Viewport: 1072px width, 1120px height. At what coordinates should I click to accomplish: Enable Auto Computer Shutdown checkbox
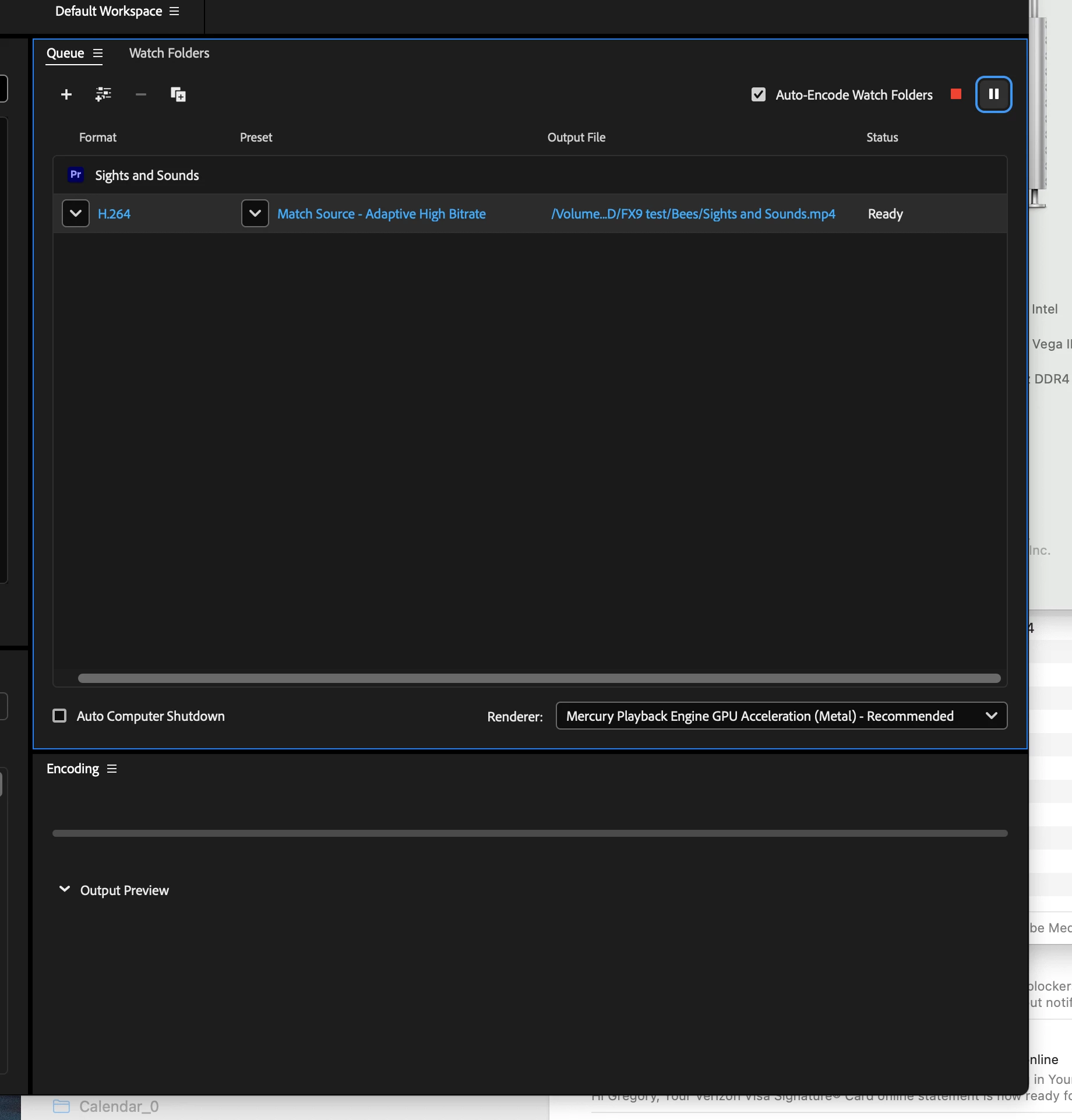(x=59, y=716)
